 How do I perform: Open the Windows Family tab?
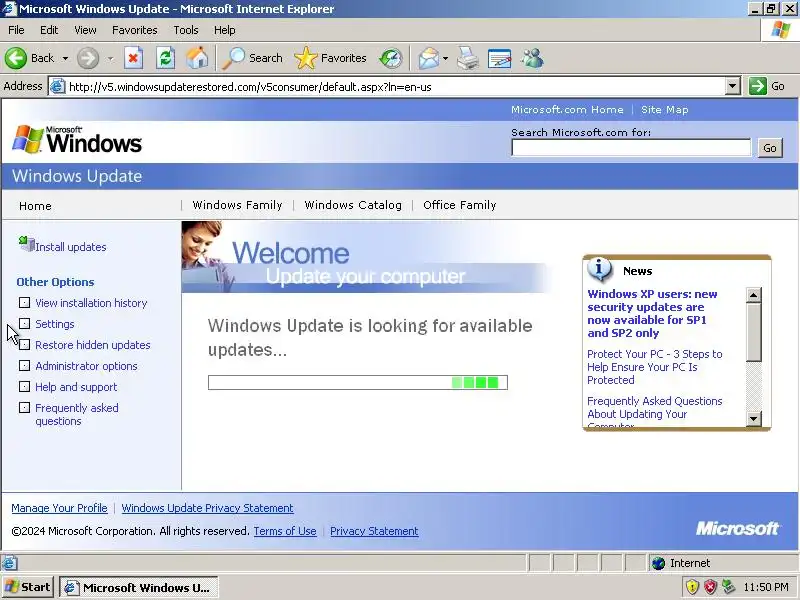tap(237, 205)
